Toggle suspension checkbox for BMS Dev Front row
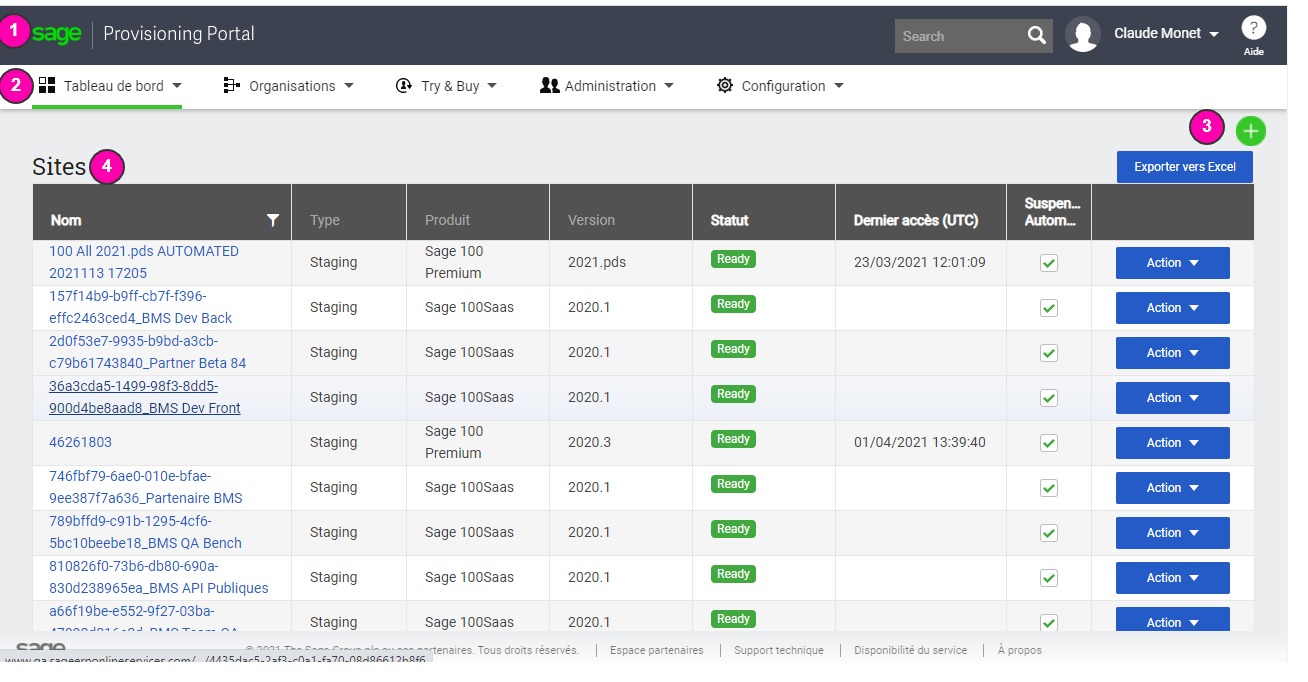1308x682 pixels. 1049,398
